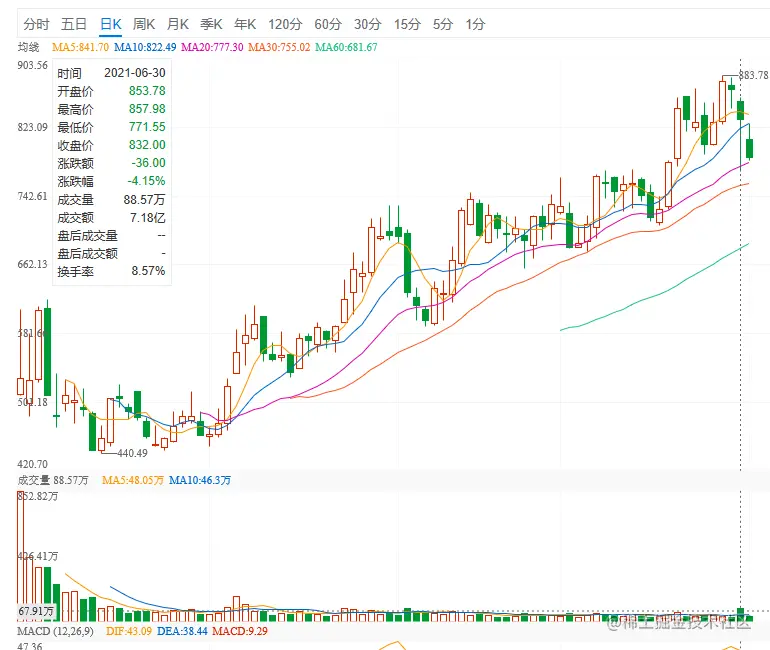Click the 662.13 price axis label
This screenshot has width=770, height=650.
(32, 264)
